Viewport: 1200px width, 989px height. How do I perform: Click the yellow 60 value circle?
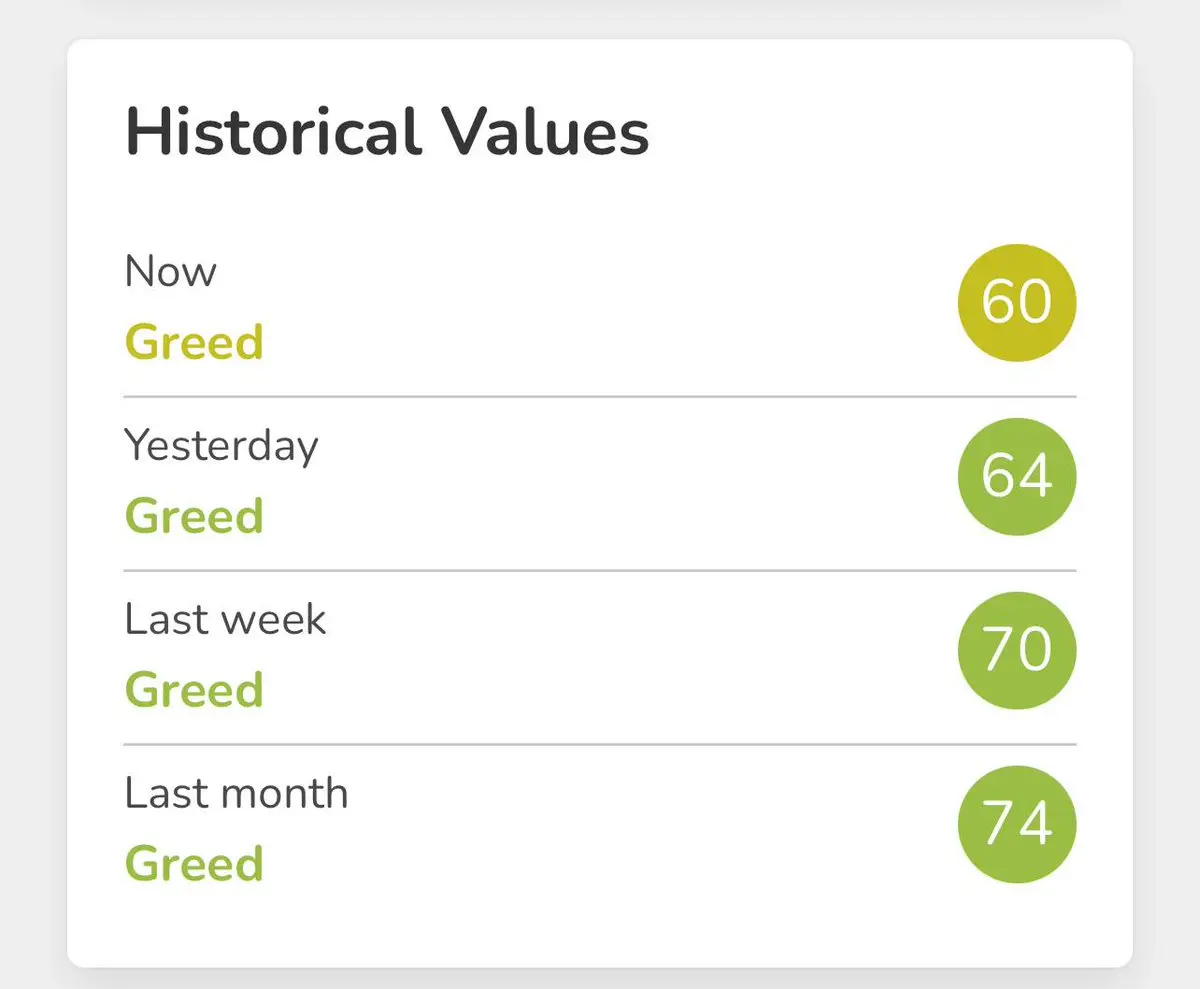[1017, 302]
